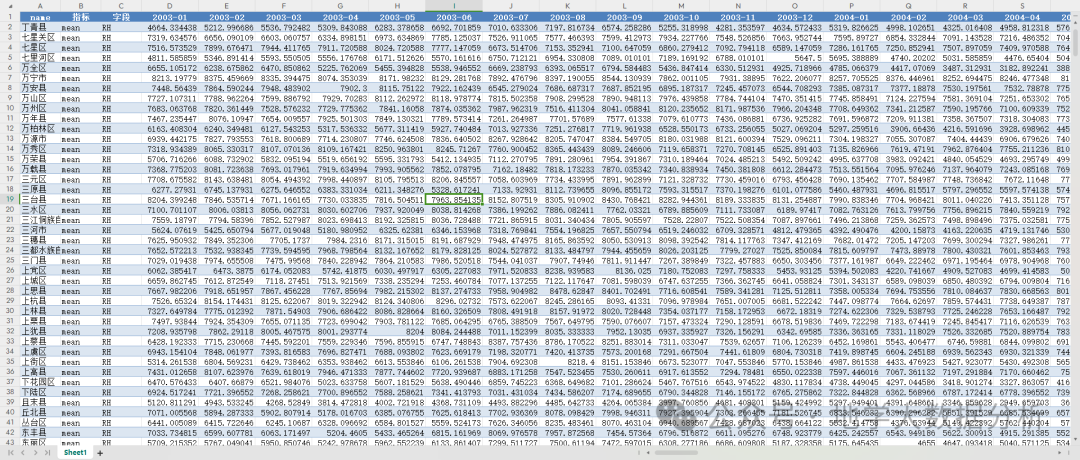Viewport: 1080px width, 460px height.
Task: Select the cell '万柏林区'
Action: coord(39,127)
